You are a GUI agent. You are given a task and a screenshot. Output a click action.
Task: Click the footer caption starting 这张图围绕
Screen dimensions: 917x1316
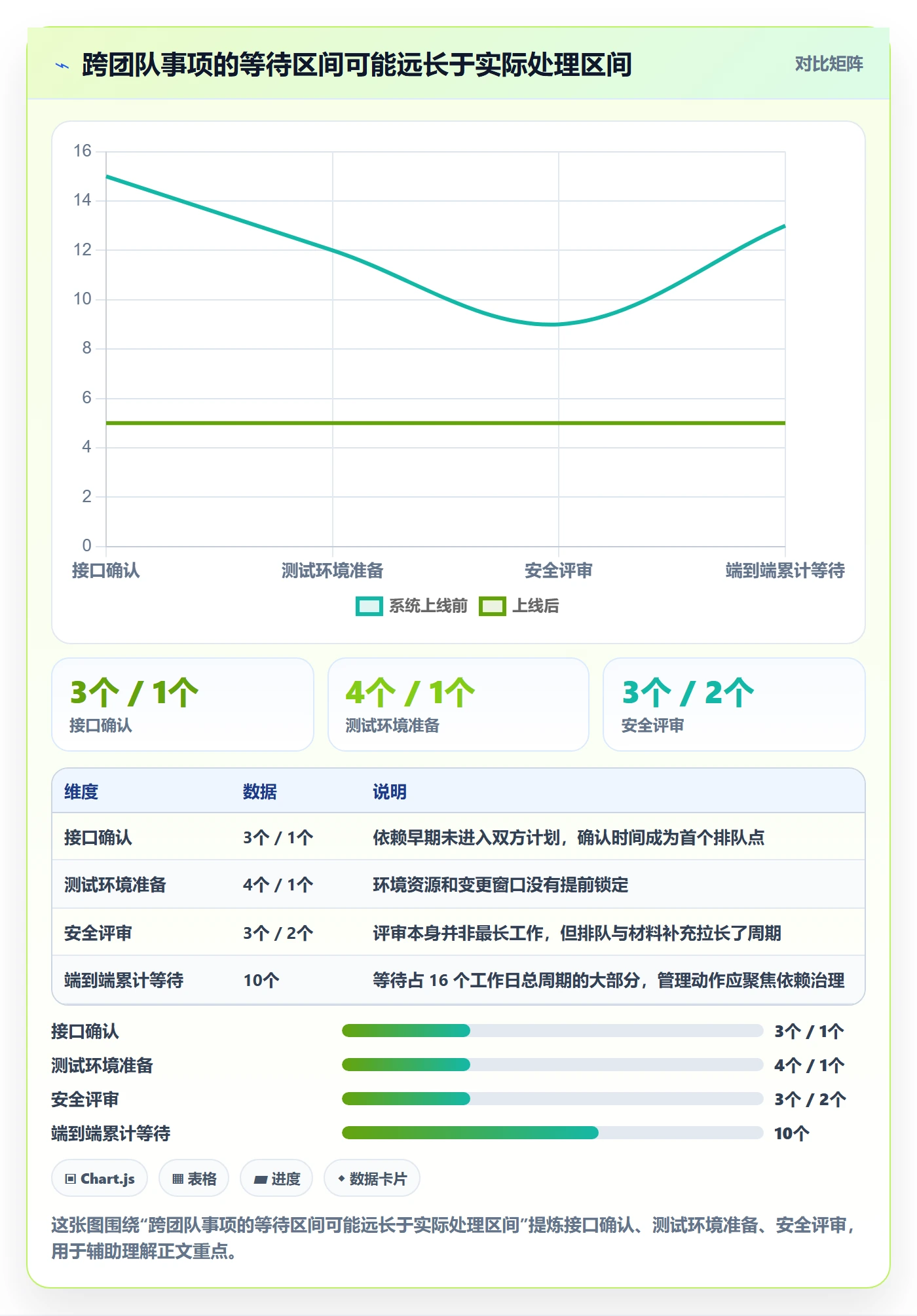coord(455,1238)
